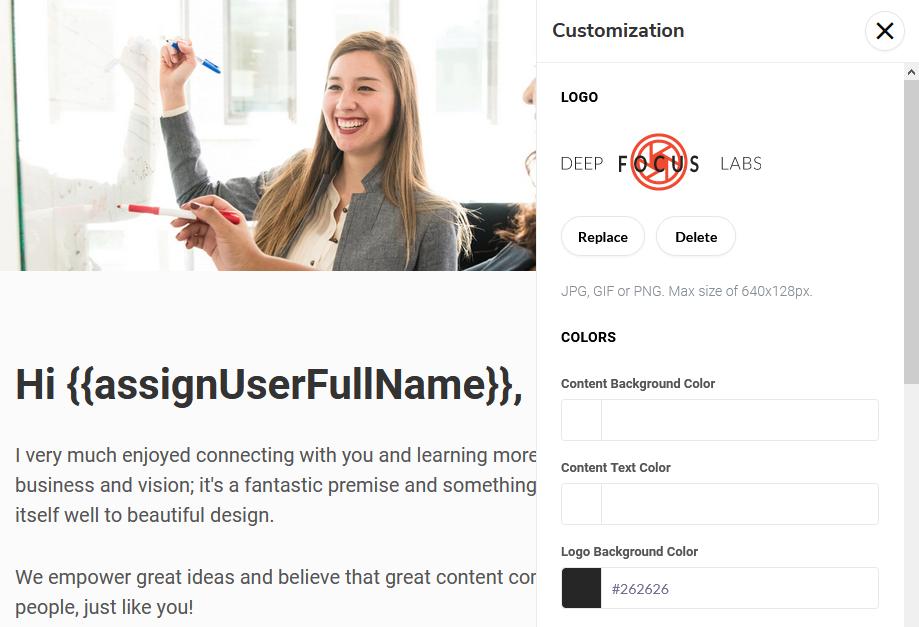Image resolution: width=919 pixels, height=627 pixels.
Task: Click the Replace logo button
Action: [x=603, y=237]
